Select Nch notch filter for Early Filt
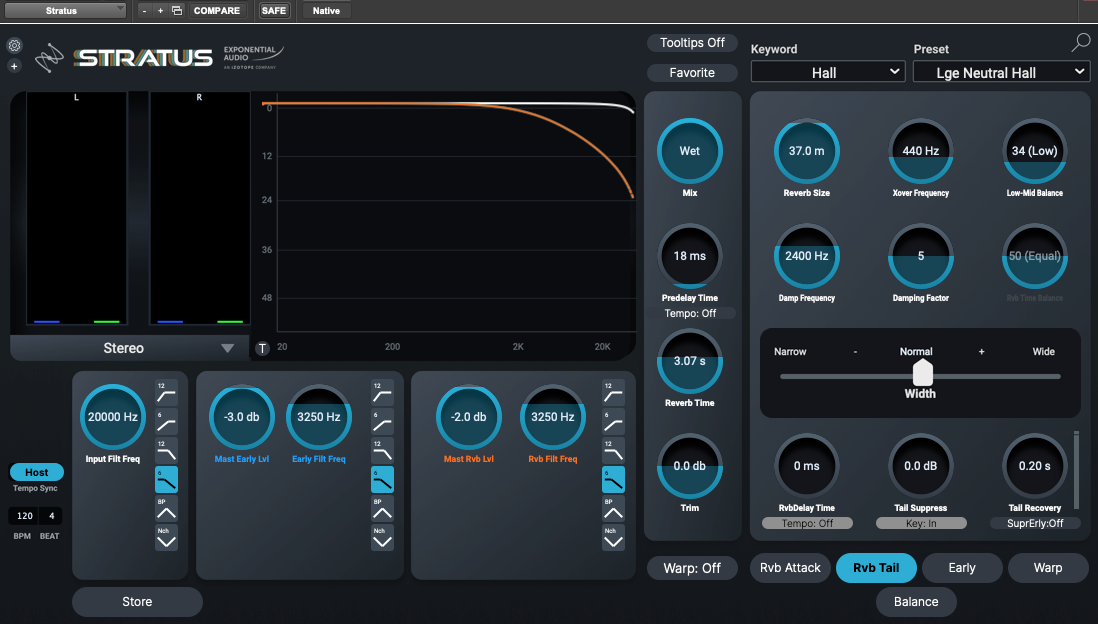1098x624 pixels. click(382, 538)
